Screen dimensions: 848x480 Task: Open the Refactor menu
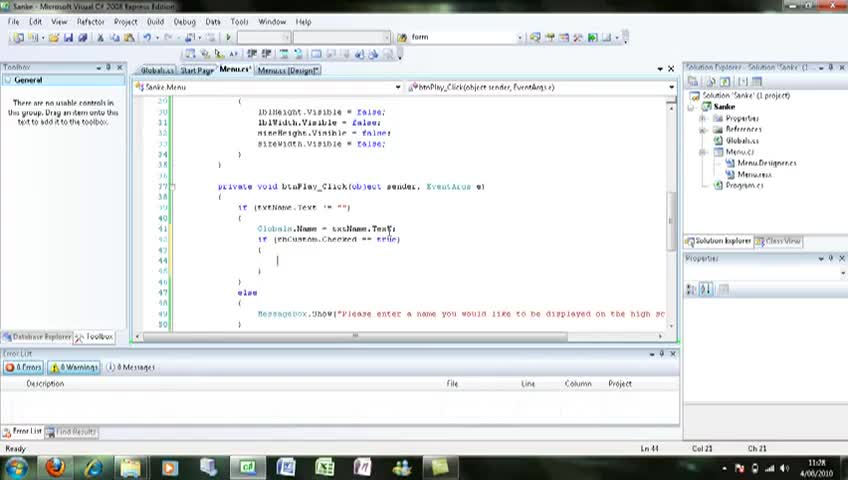[x=90, y=22]
